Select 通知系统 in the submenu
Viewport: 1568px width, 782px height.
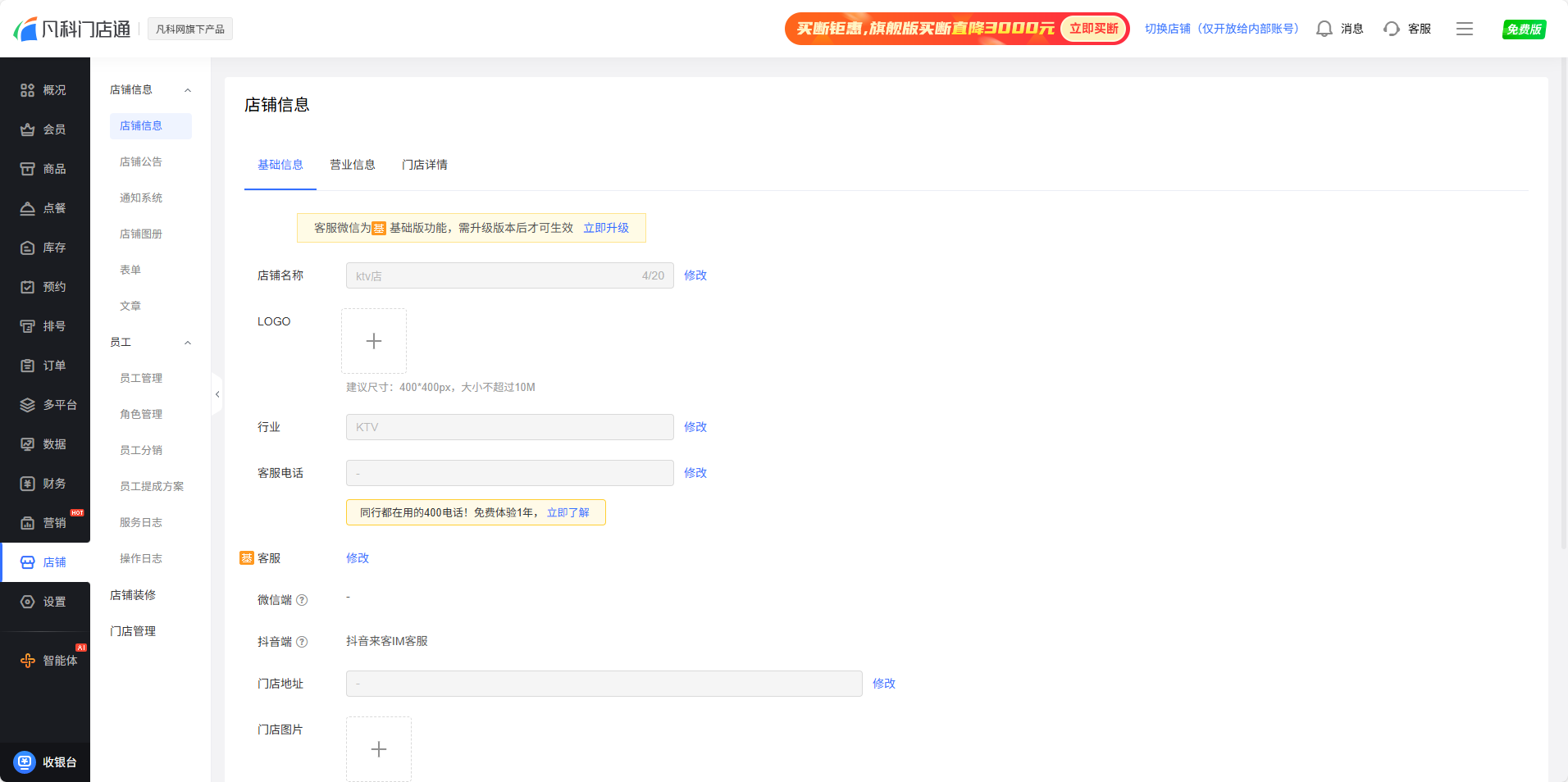coord(141,198)
